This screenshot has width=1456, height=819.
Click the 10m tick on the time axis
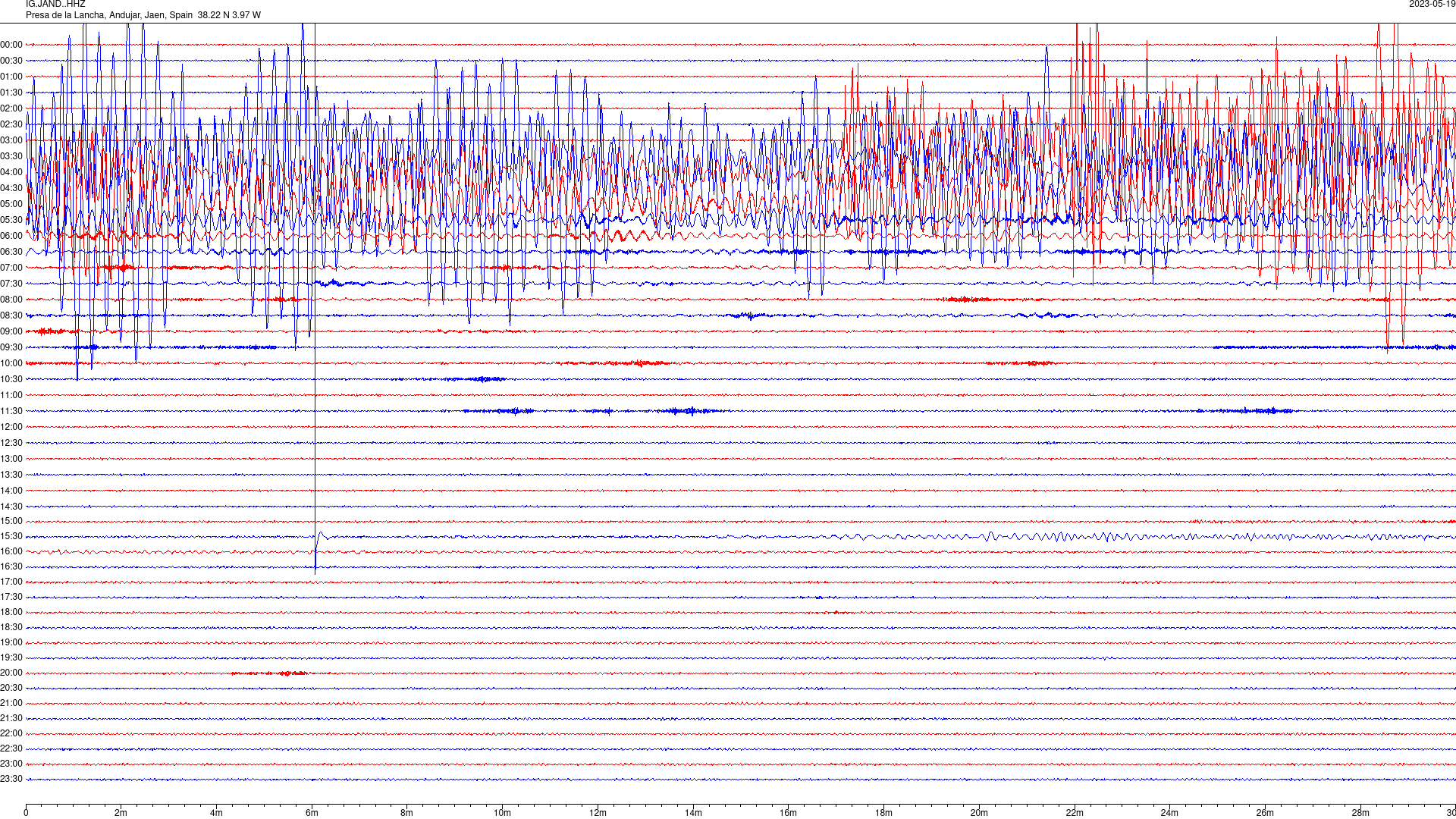[x=502, y=813]
